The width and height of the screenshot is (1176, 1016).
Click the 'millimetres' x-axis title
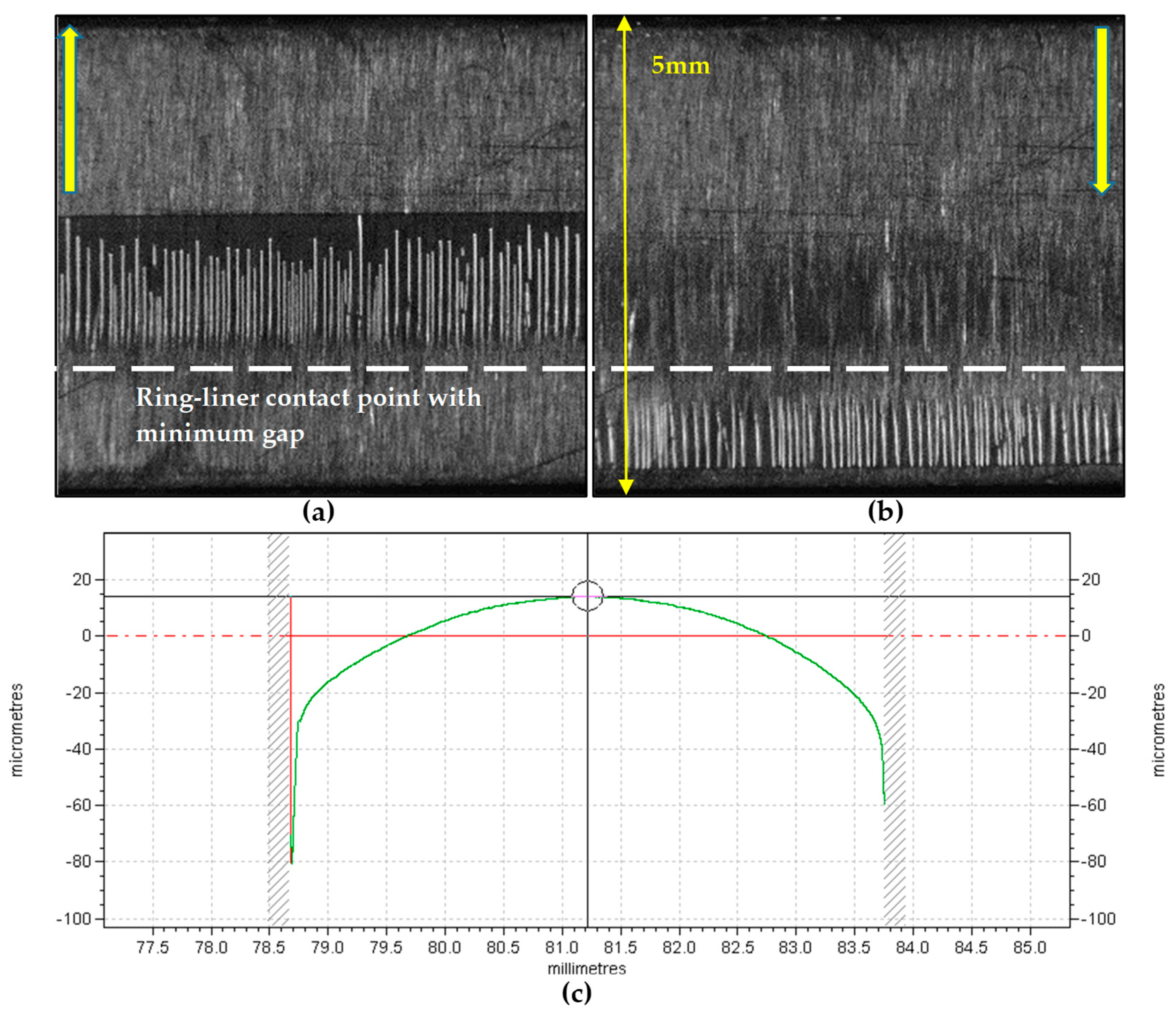(586, 968)
